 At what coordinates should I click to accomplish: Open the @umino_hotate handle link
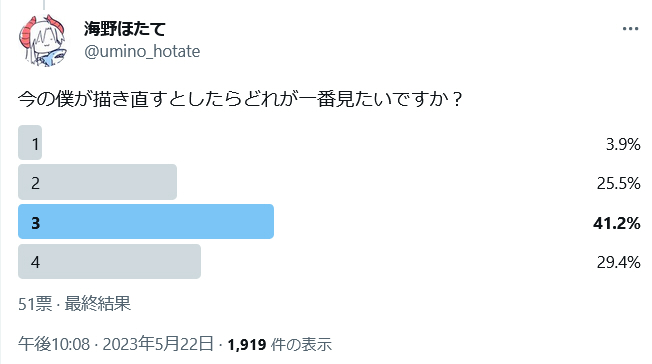coord(142,52)
